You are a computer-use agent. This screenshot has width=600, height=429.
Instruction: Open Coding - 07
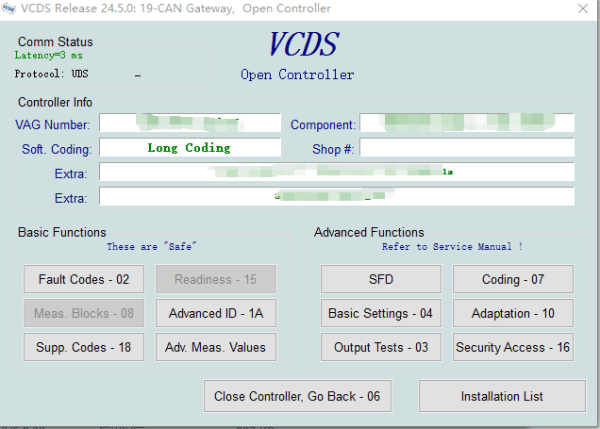(x=513, y=279)
